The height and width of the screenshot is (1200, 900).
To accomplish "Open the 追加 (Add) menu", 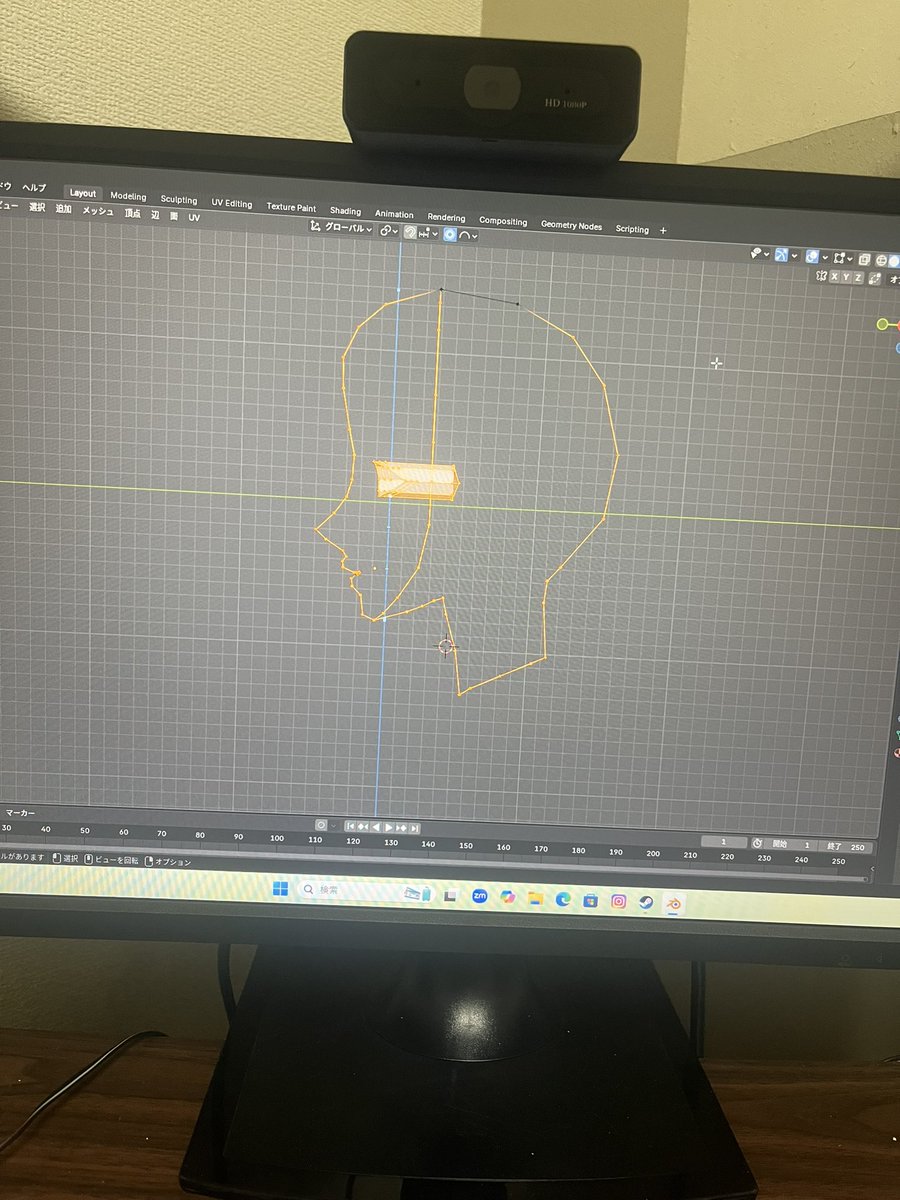I will click(64, 209).
